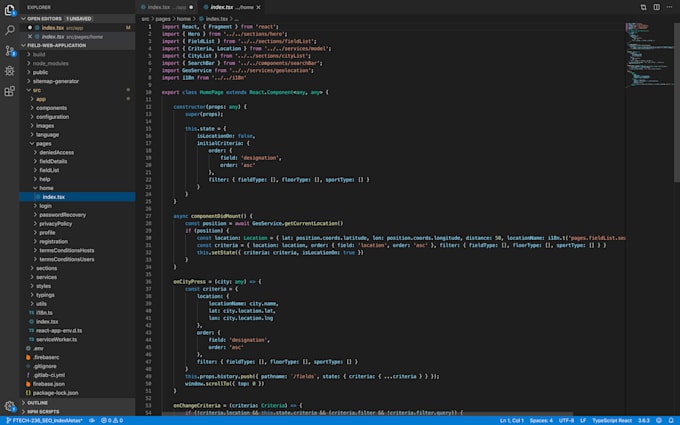
Task: Click TypeScript version 3.6.3 in status bar
Action: (644, 421)
